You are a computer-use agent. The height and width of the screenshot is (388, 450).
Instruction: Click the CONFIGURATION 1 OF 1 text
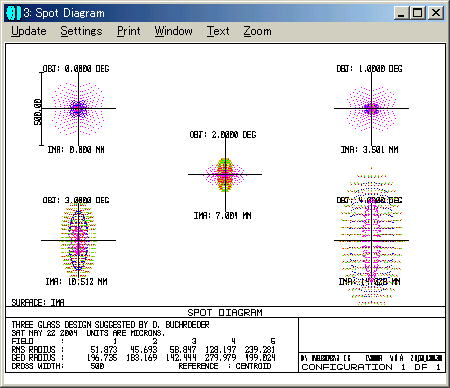point(371,367)
